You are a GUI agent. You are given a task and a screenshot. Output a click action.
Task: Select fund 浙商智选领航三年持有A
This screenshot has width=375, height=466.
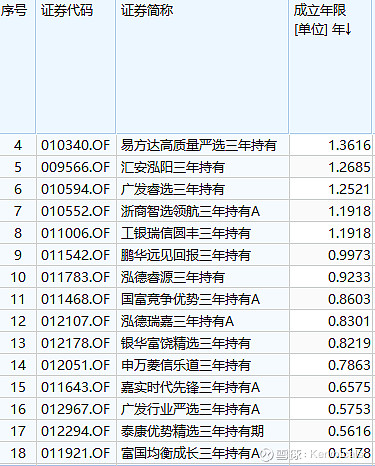point(190,211)
